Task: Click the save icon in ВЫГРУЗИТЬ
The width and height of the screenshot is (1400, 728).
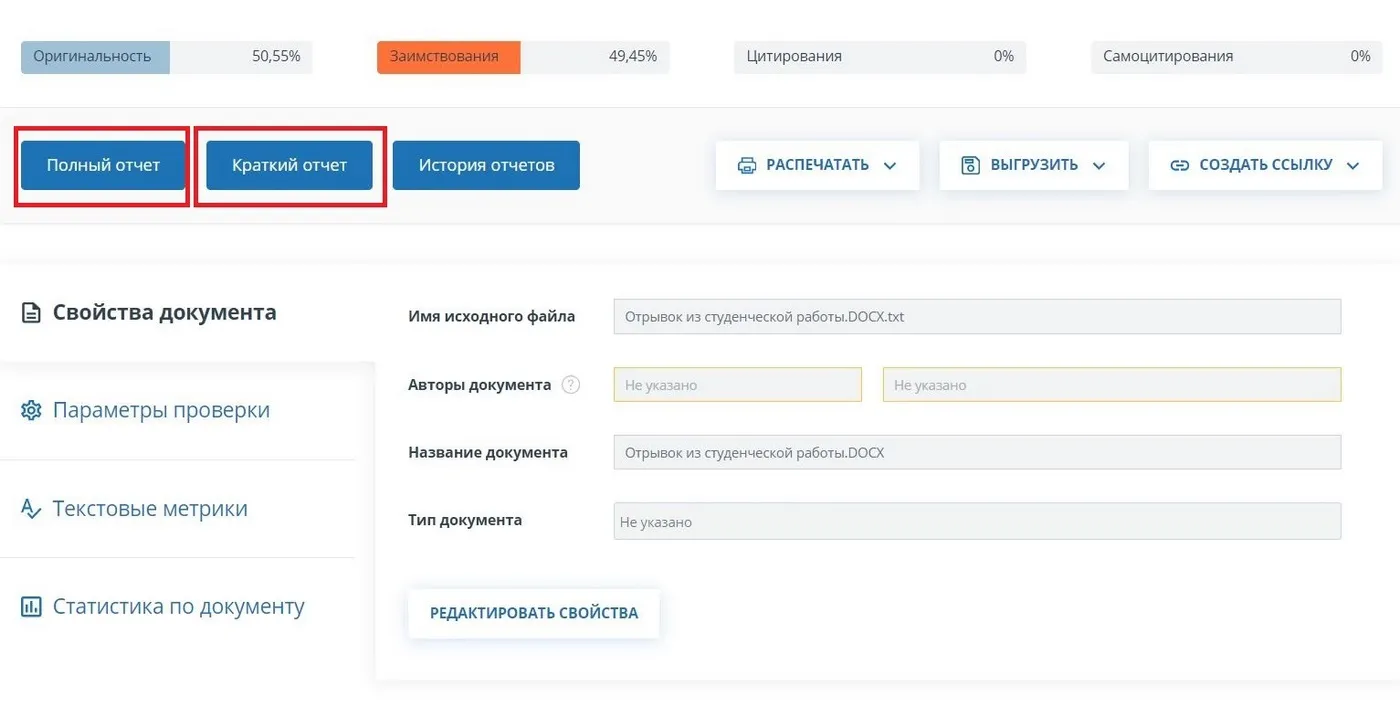Action: click(x=970, y=166)
